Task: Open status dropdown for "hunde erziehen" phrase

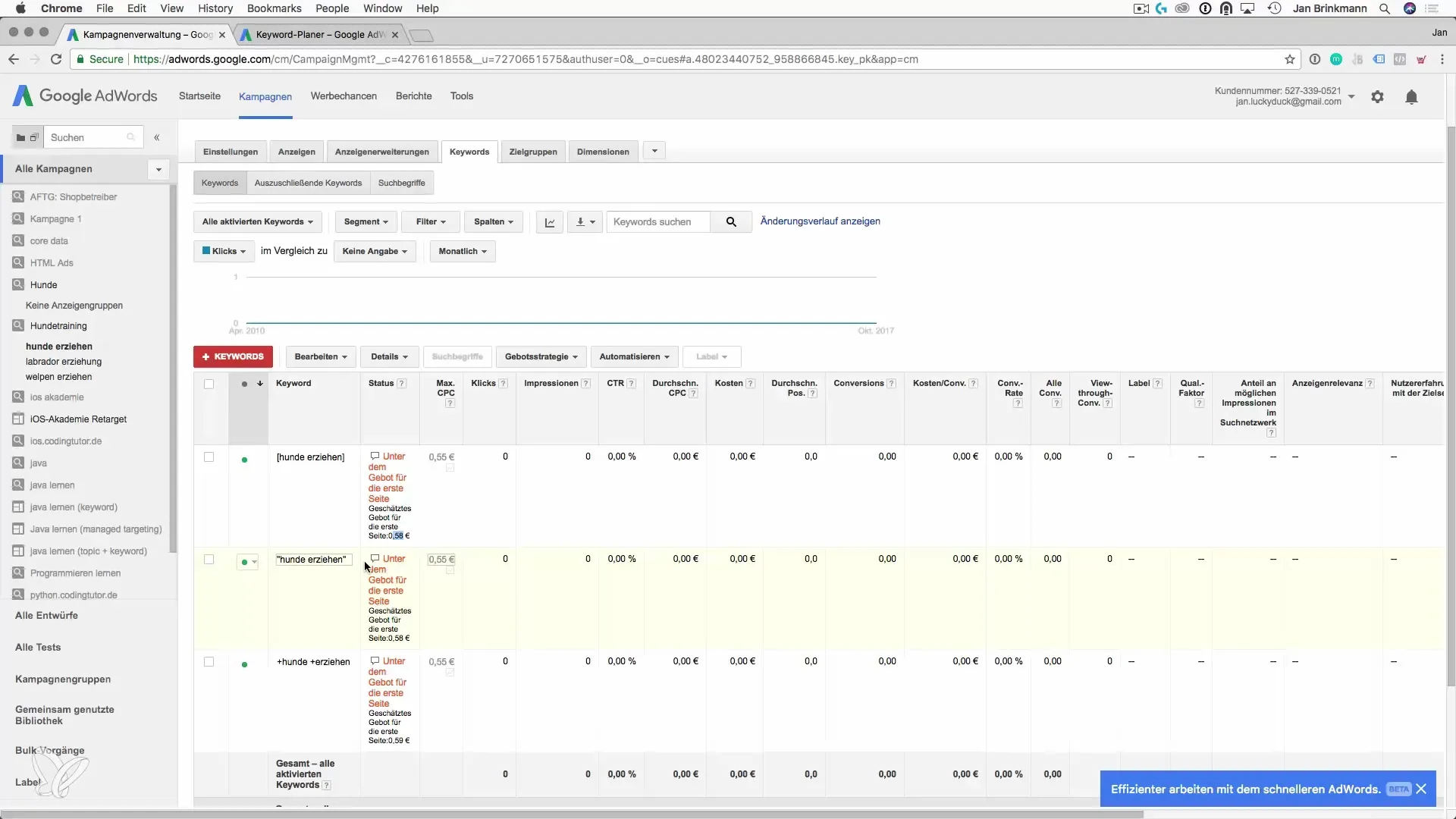Action: 248,562
